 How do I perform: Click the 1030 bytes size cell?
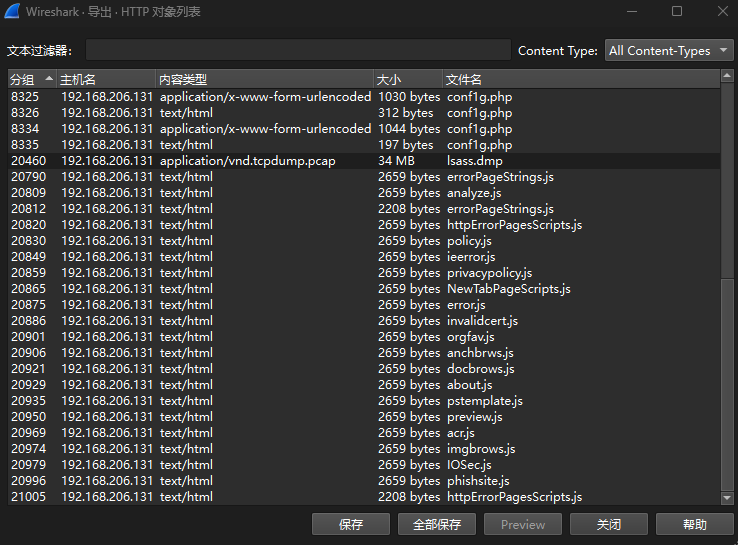[x=409, y=97]
